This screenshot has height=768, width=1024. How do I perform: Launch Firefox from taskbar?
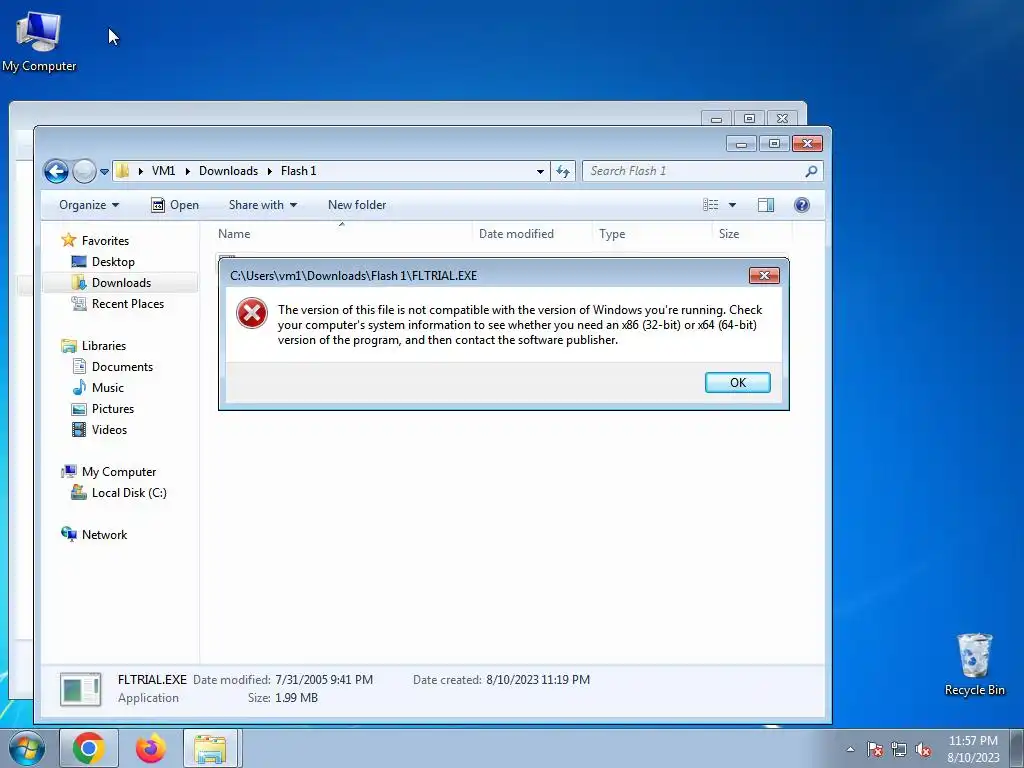pyautogui.click(x=150, y=748)
